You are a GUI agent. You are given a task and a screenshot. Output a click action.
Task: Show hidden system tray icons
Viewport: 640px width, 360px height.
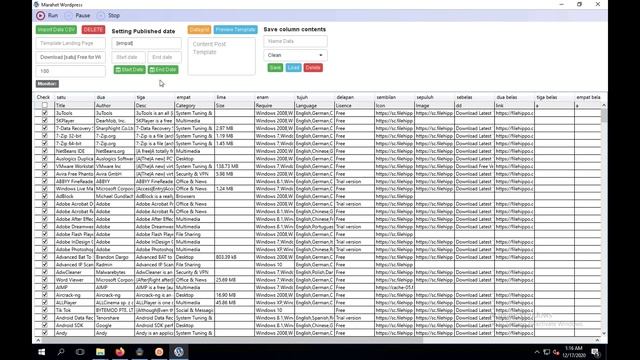537,352
